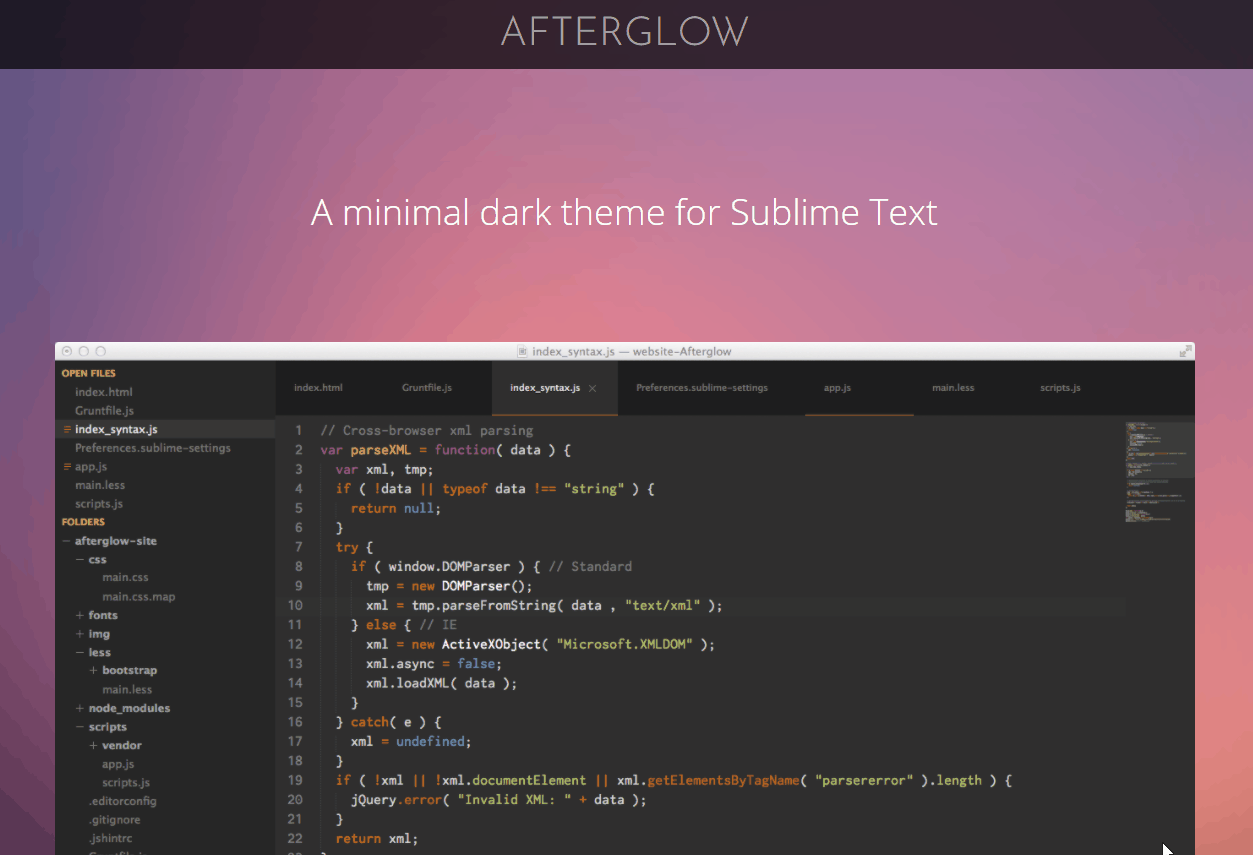The height and width of the screenshot is (855, 1253).
Task: Collapse the scripts folder
Action: click(80, 727)
